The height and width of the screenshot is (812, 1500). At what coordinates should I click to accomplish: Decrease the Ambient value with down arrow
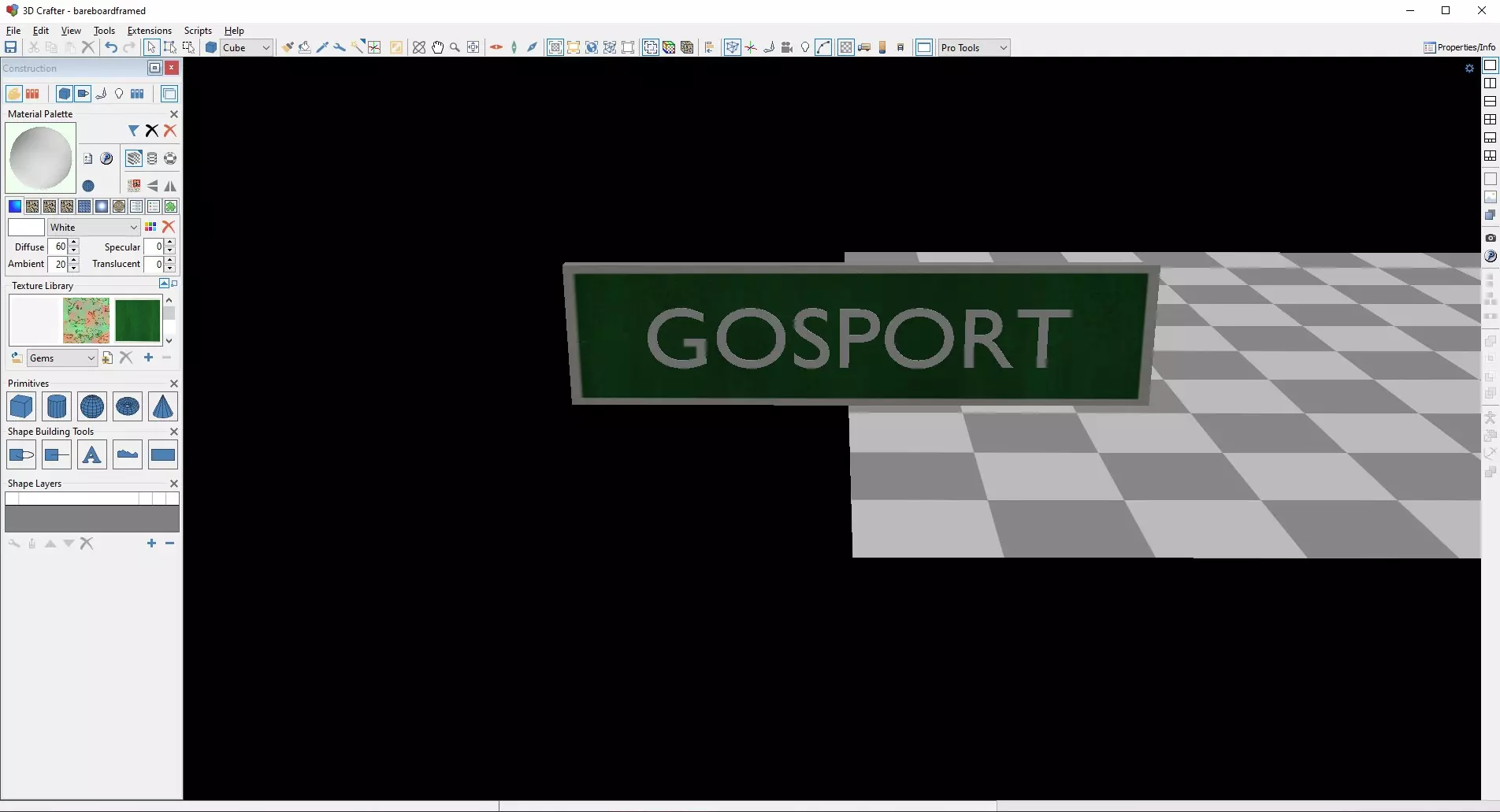(x=74, y=268)
